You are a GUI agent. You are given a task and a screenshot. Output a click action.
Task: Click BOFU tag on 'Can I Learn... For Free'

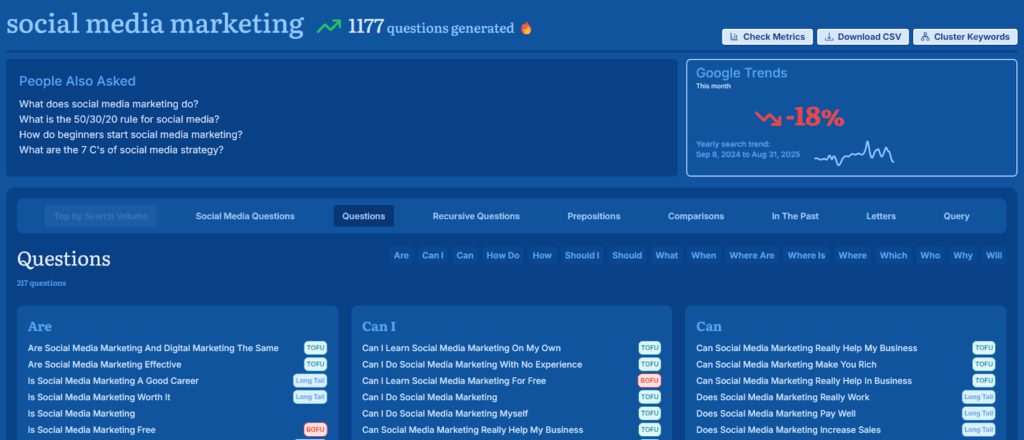tap(650, 381)
